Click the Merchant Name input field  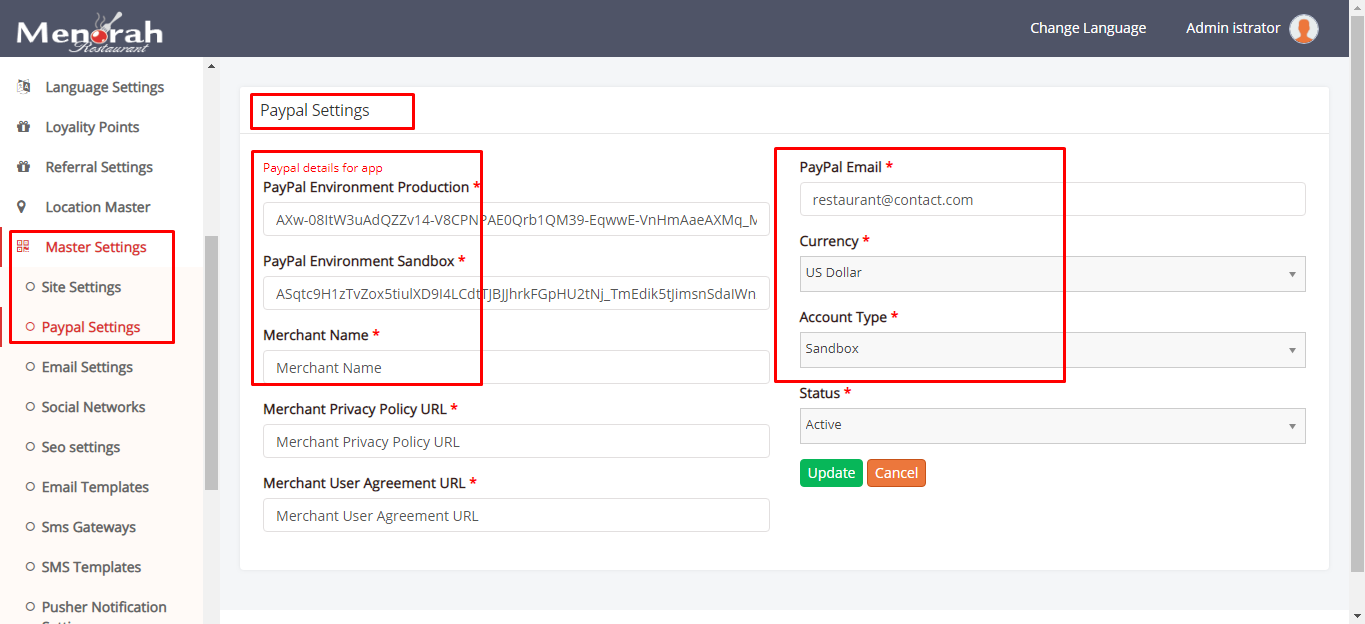coord(516,368)
